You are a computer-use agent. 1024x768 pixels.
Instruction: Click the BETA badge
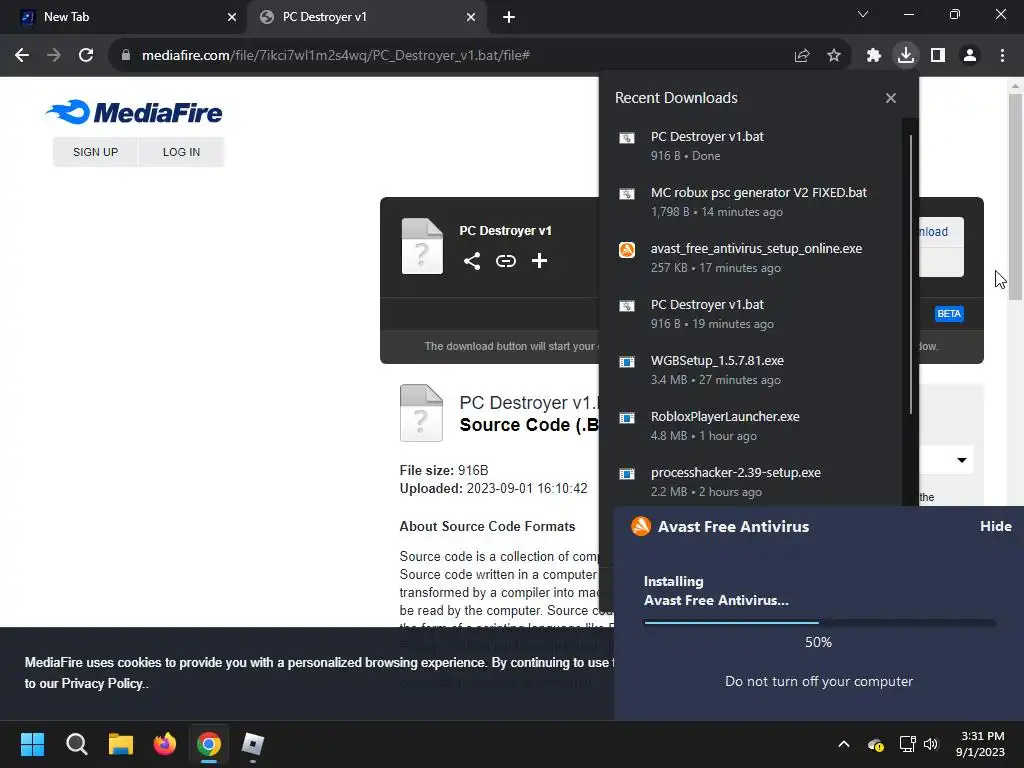pos(949,314)
